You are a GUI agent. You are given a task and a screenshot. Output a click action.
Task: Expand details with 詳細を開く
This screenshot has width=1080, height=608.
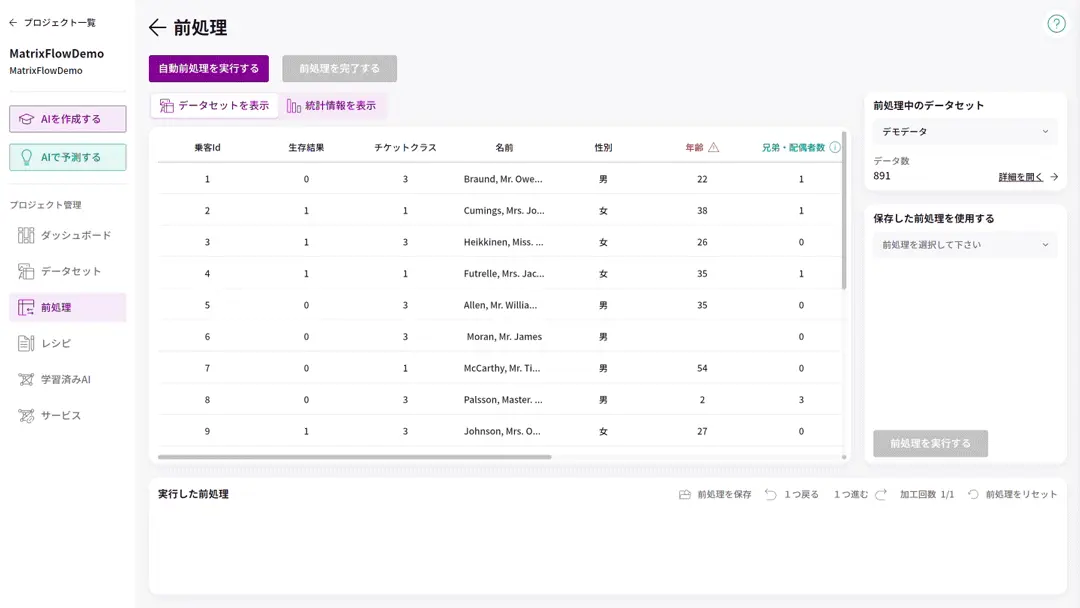[x=1027, y=177]
